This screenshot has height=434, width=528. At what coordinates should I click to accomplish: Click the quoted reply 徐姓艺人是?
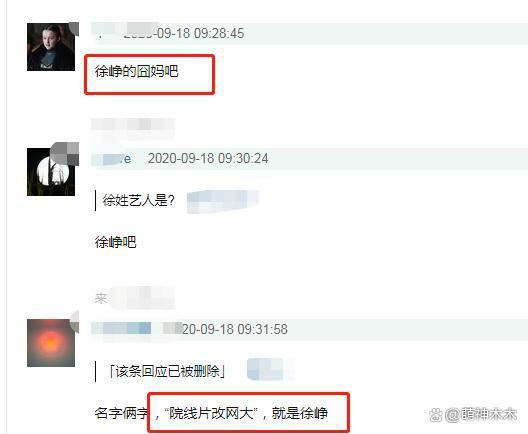[138, 200]
